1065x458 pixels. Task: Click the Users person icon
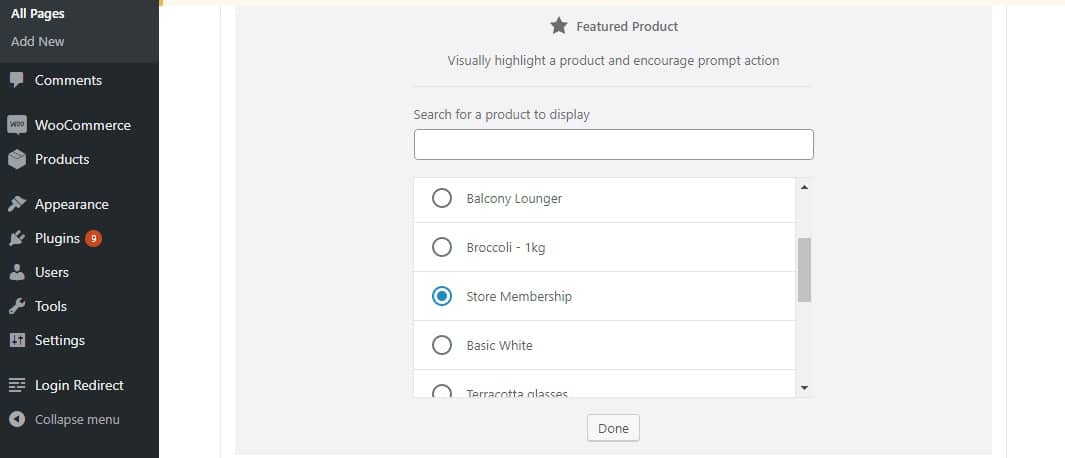17,272
